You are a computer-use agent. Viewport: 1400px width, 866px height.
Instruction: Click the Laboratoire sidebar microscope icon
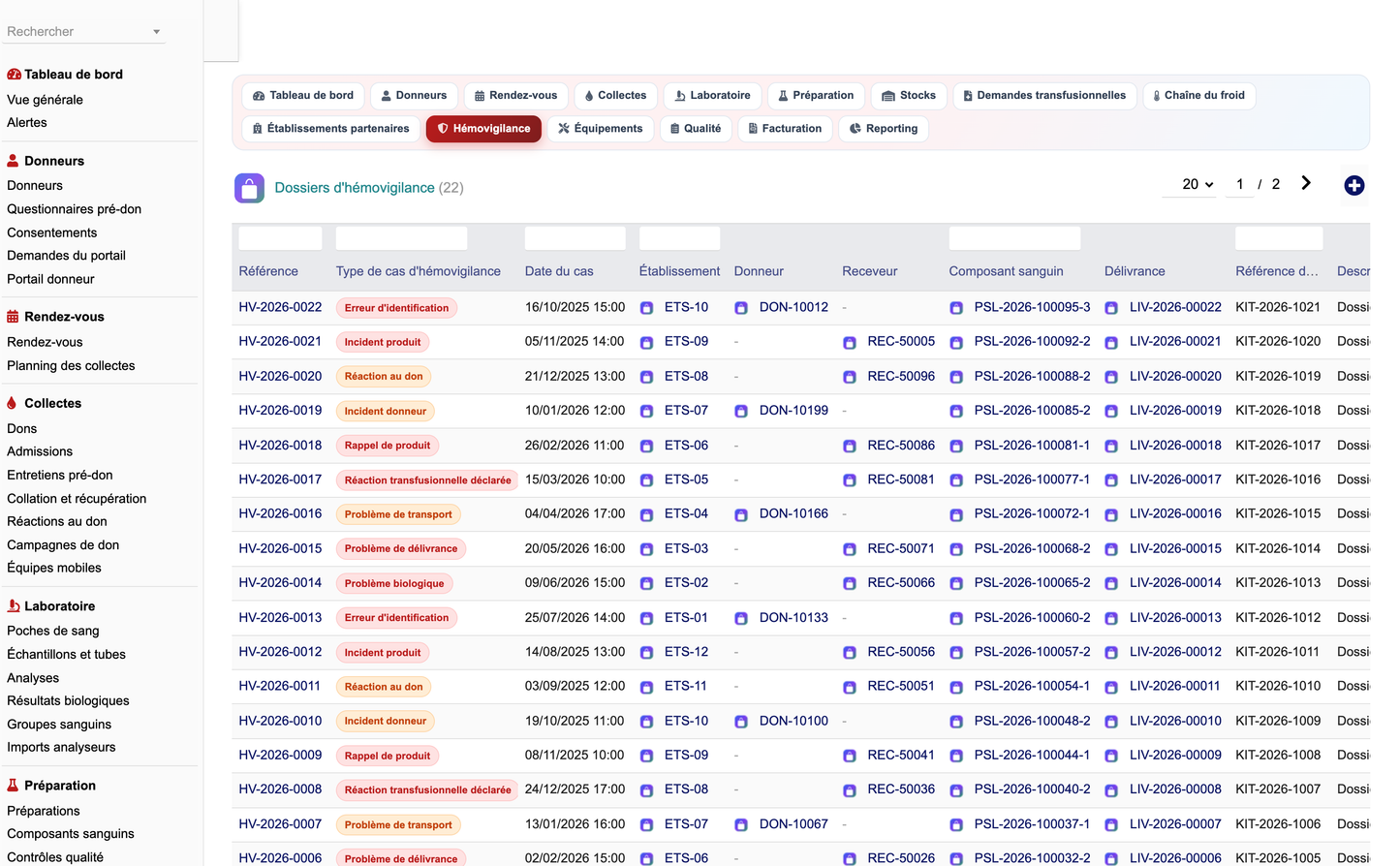(13, 606)
